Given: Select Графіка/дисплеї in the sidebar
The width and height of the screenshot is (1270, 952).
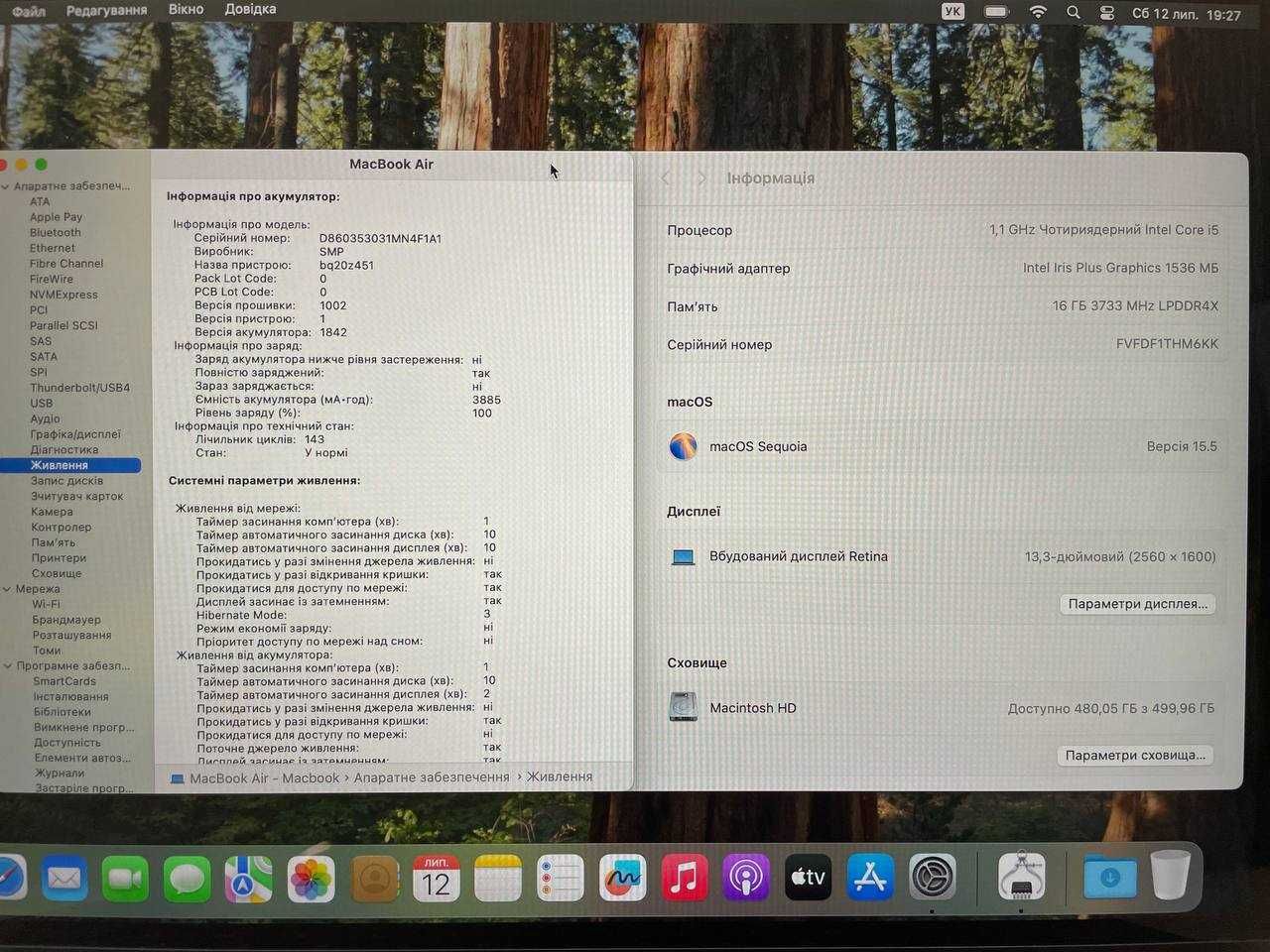Looking at the screenshot, I should [x=75, y=434].
